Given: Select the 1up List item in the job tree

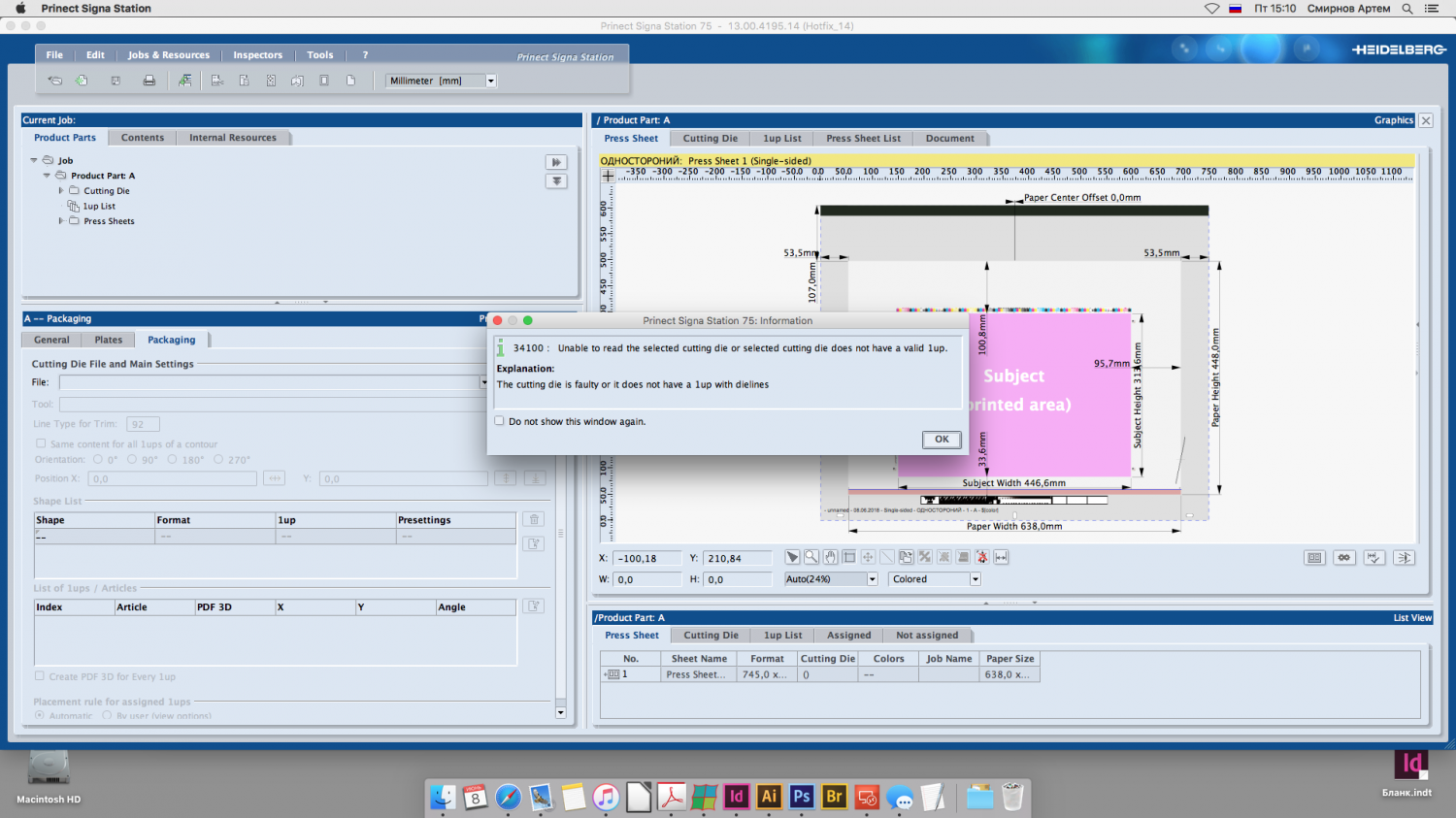Looking at the screenshot, I should 99,207.
